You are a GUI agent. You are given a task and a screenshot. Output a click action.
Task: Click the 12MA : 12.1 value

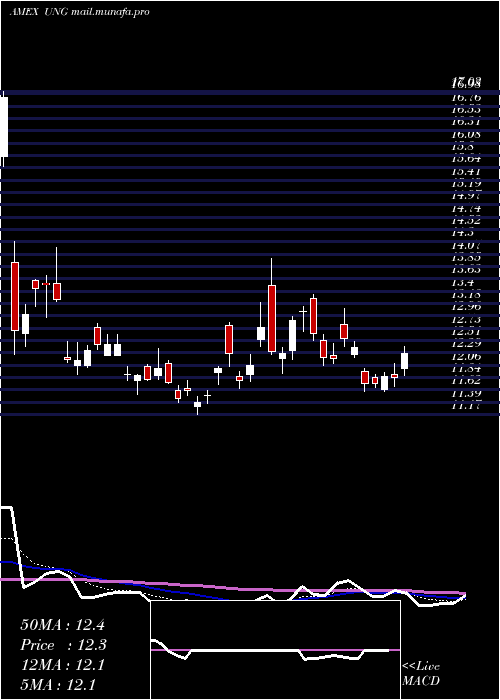[x=62, y=665]
